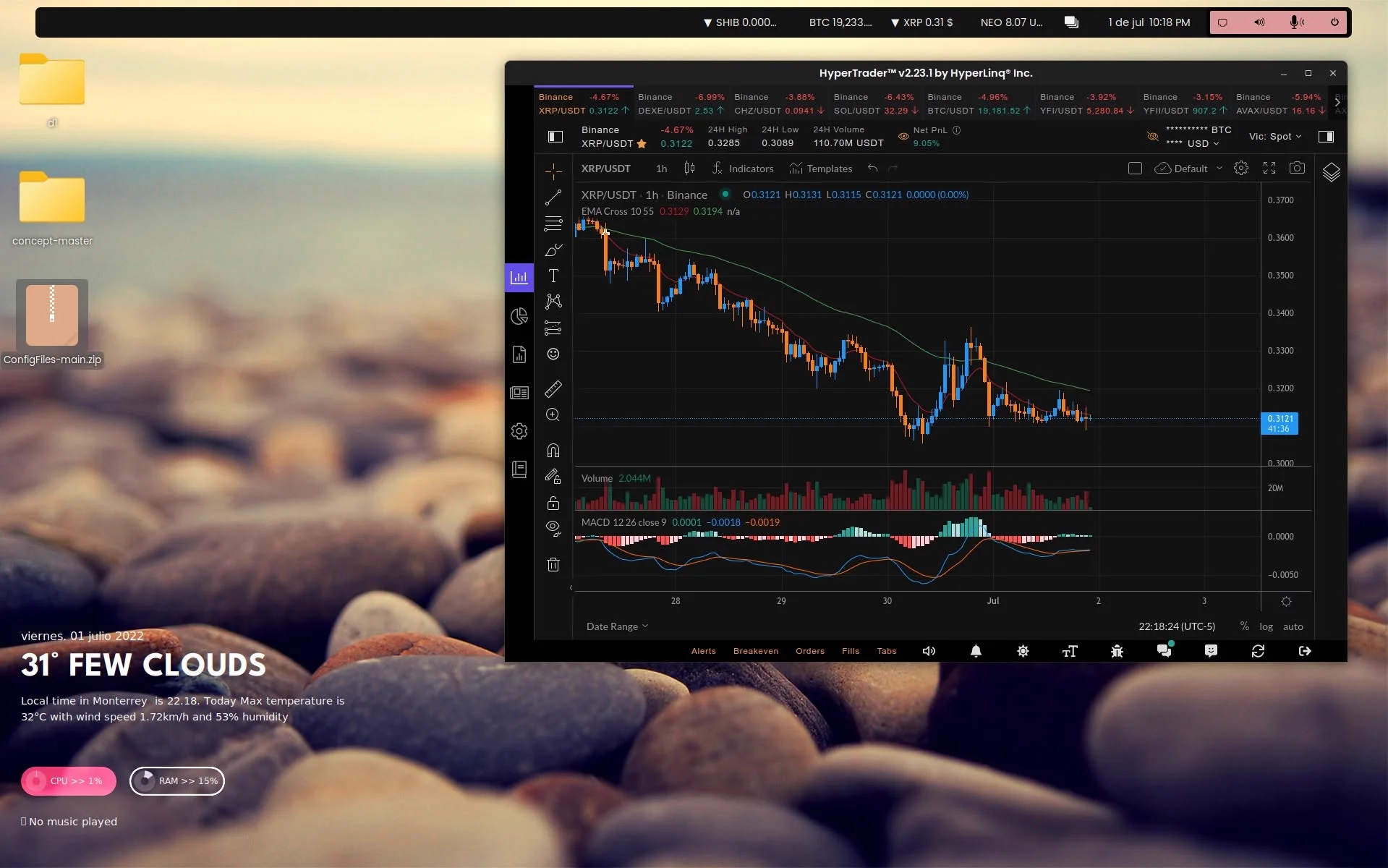1388x868 pixels.
Task: Toggle lock all drawings padlock
Action: 553,503
